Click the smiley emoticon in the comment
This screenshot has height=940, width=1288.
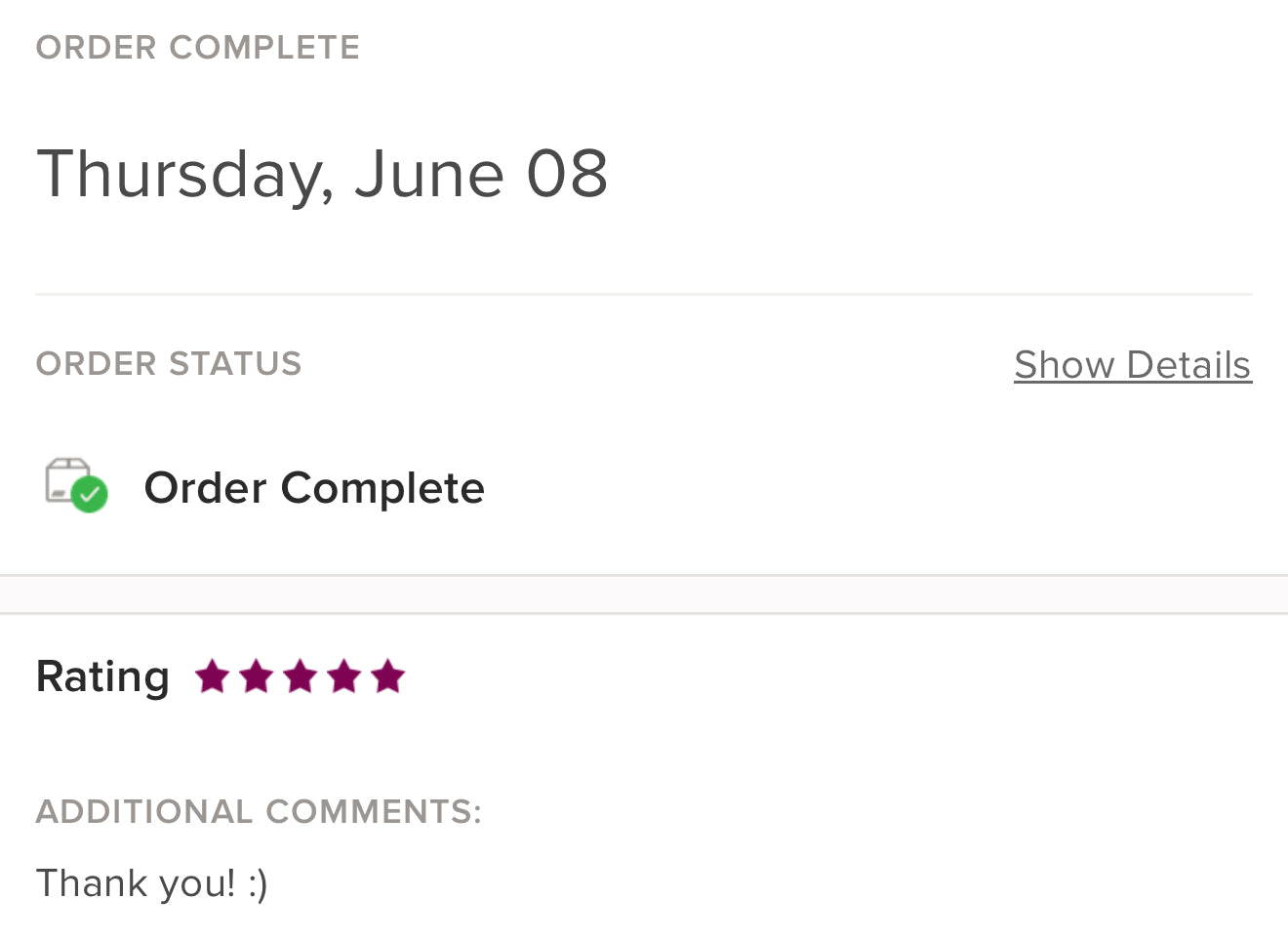[258, 884]
